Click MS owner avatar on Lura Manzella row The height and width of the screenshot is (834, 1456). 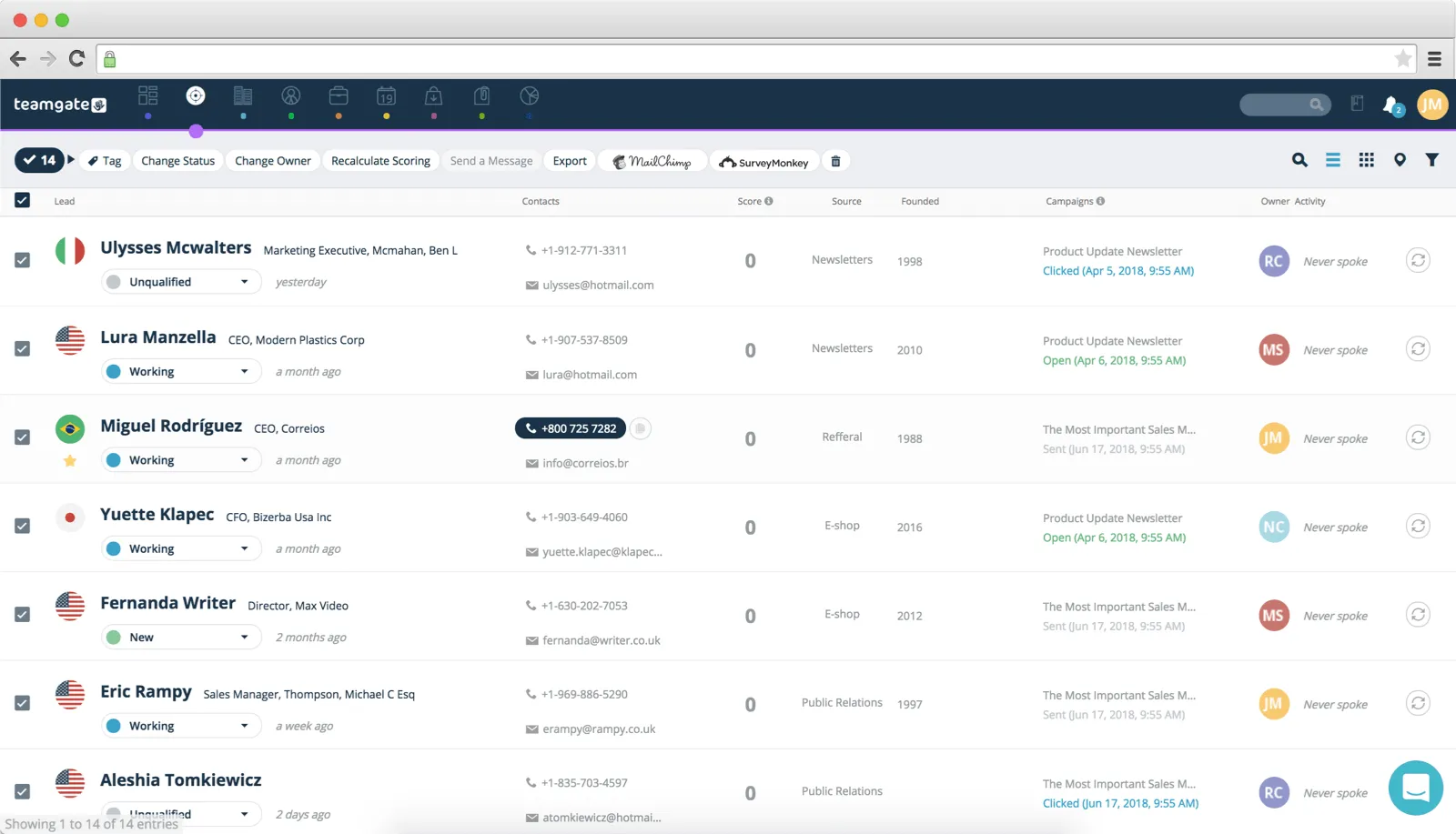[x=1274, y=349]
